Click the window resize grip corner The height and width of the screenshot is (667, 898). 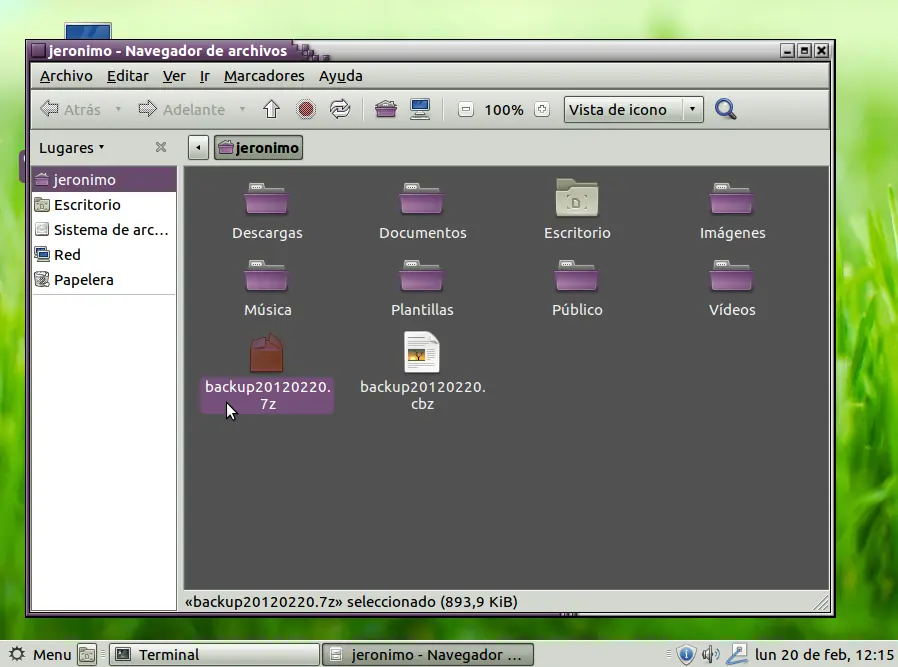click(821, 602)
